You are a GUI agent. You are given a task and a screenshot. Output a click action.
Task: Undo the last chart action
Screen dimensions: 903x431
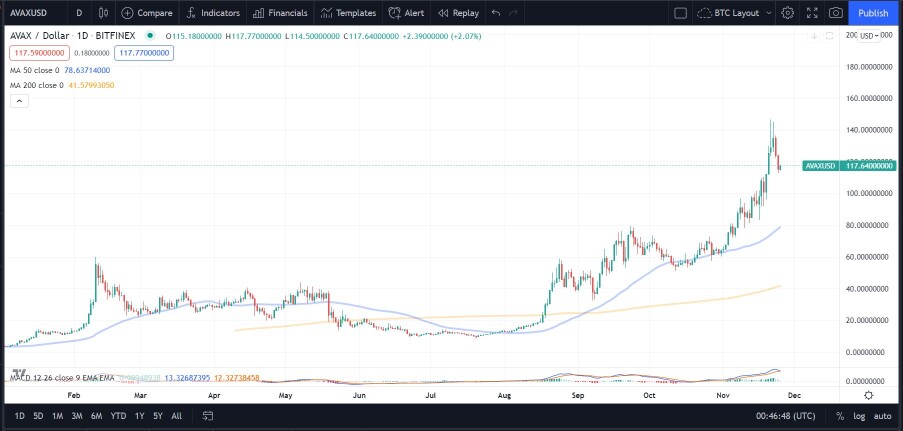coord(496,13)
